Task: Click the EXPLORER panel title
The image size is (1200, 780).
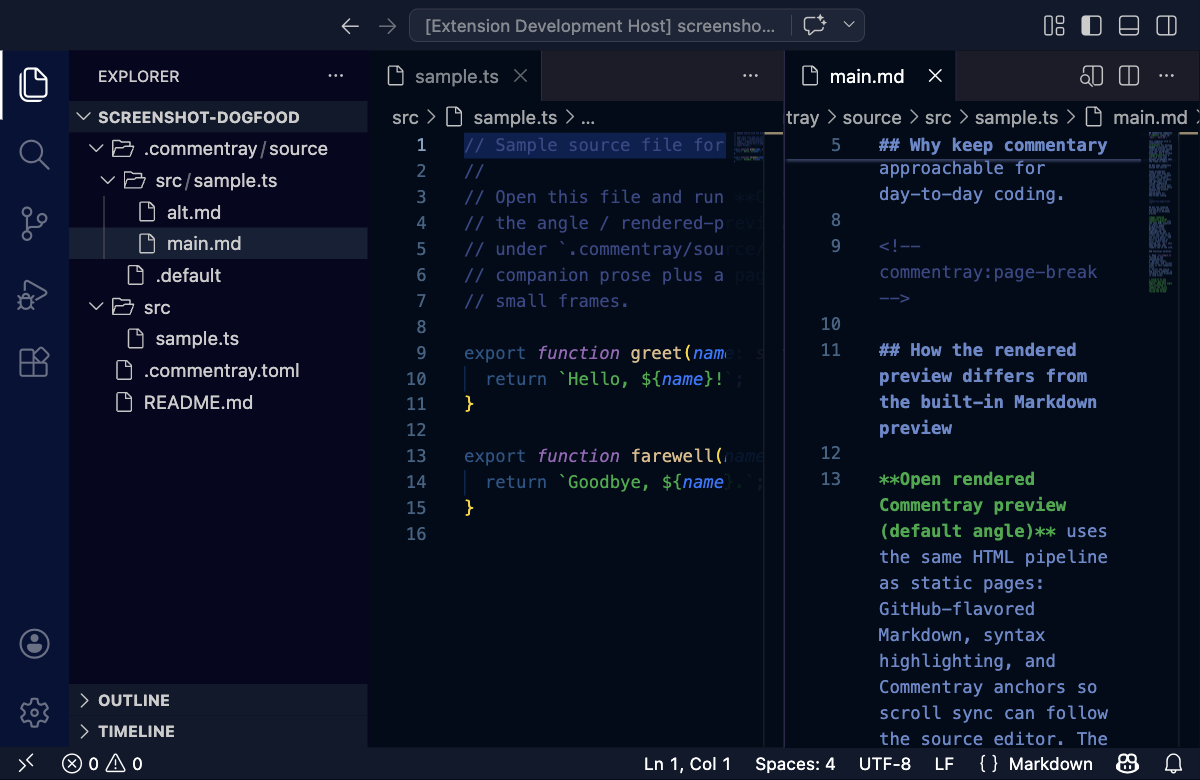Action: [x=139, y=76]
